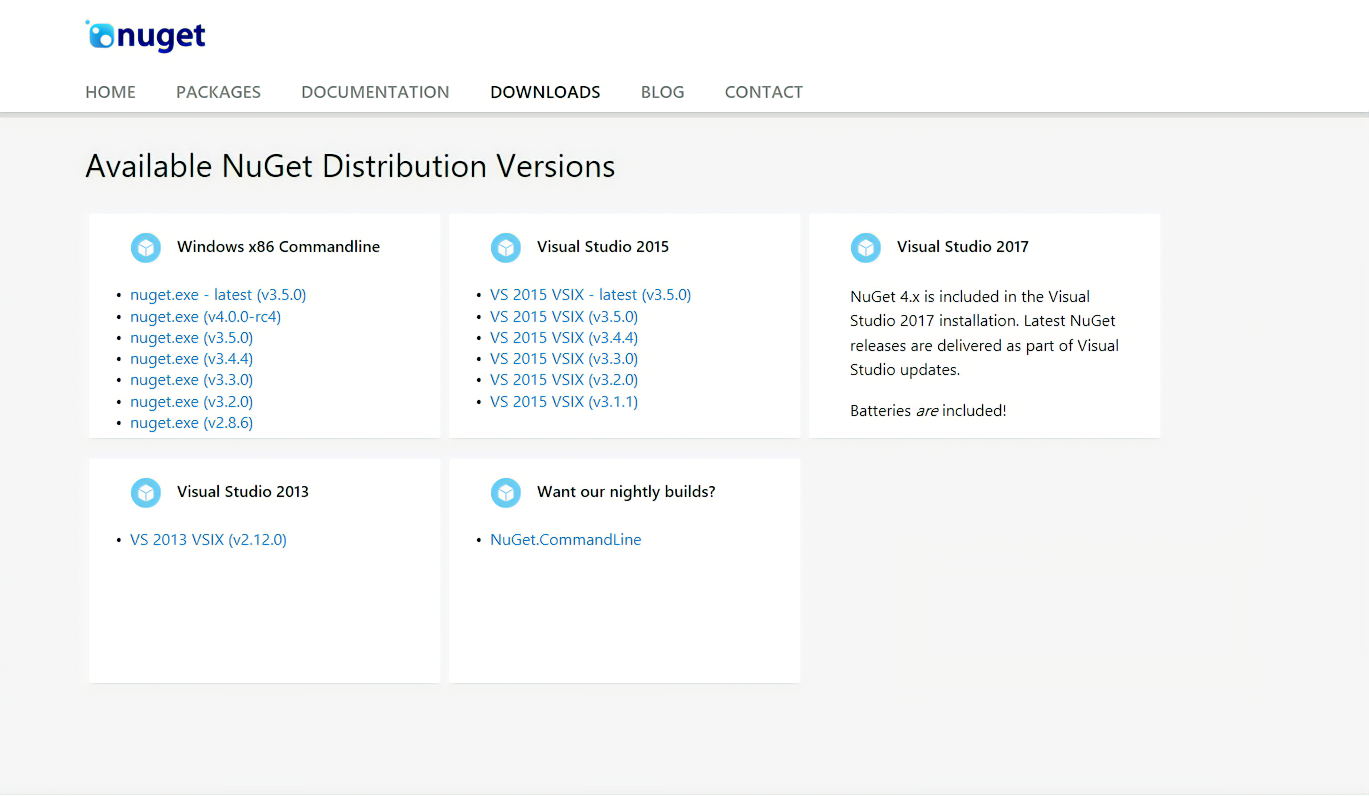This screenshot has width=1369, height=796.
Task: Click the Batteries are included text
Action: 928,411
